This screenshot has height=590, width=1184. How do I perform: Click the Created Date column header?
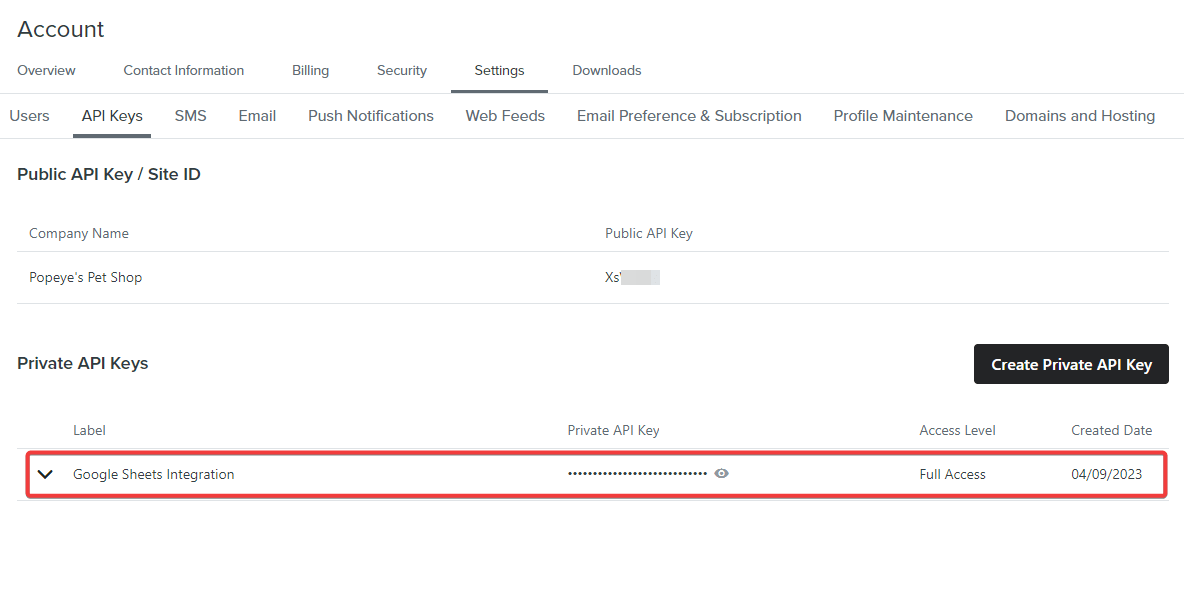[1112, 431]
